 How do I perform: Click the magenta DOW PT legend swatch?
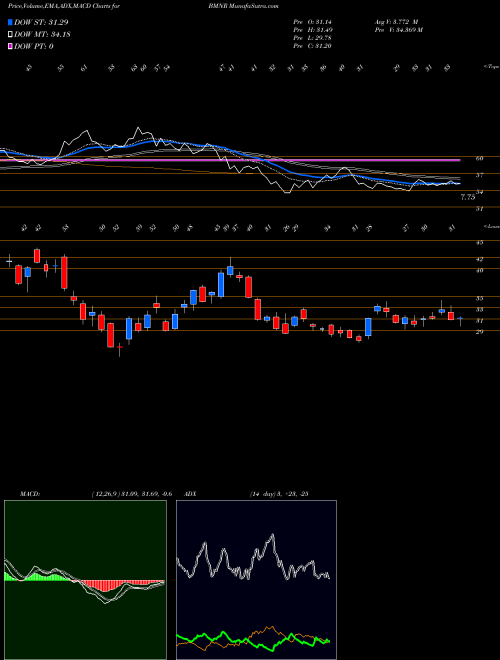pyautogui.click(x=10, y=46)
